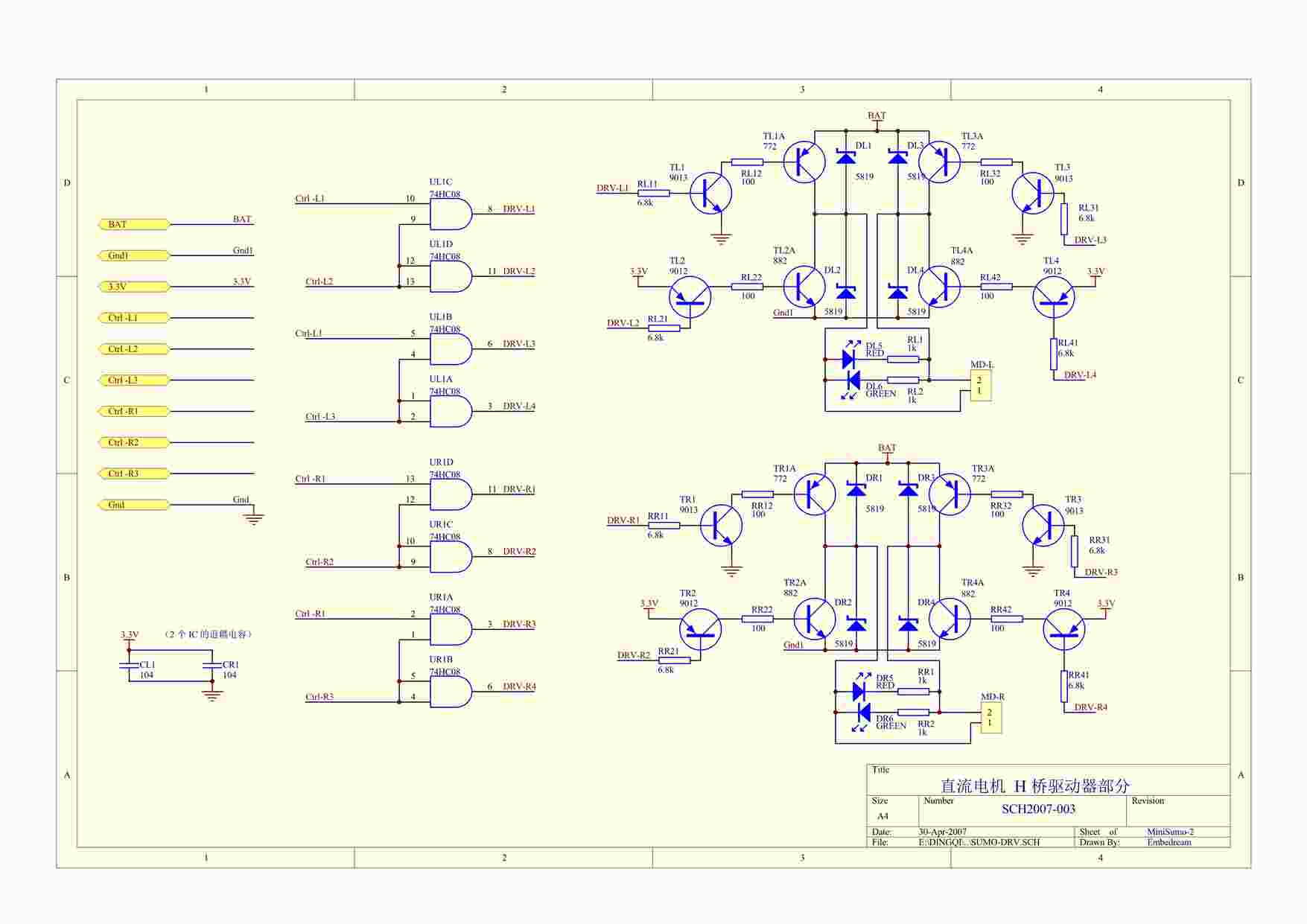Select the UR1C AND gate symbol
The height and width of the screenshot is (924, 1307).
pos(451,557)
